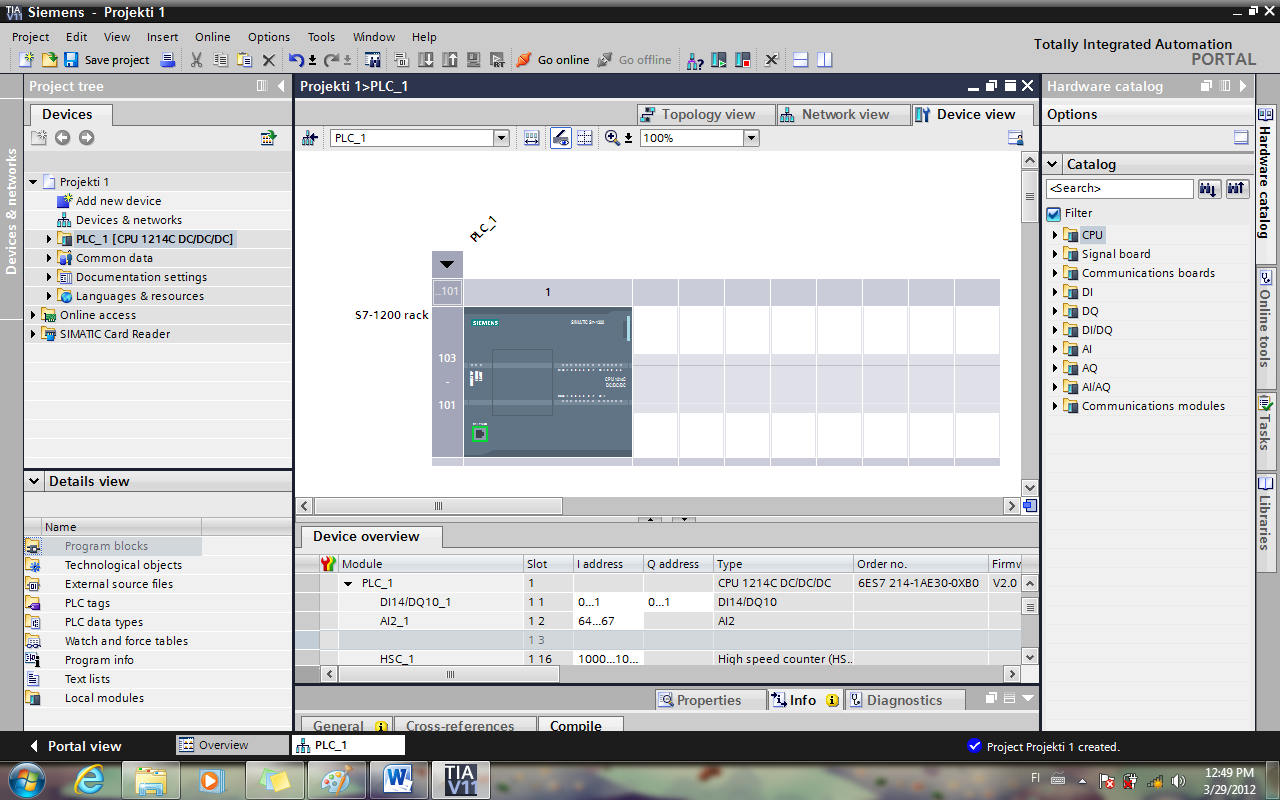Click the Print icon in toolbar
Screen dimensions: 1280x800
tap(168, 60)
